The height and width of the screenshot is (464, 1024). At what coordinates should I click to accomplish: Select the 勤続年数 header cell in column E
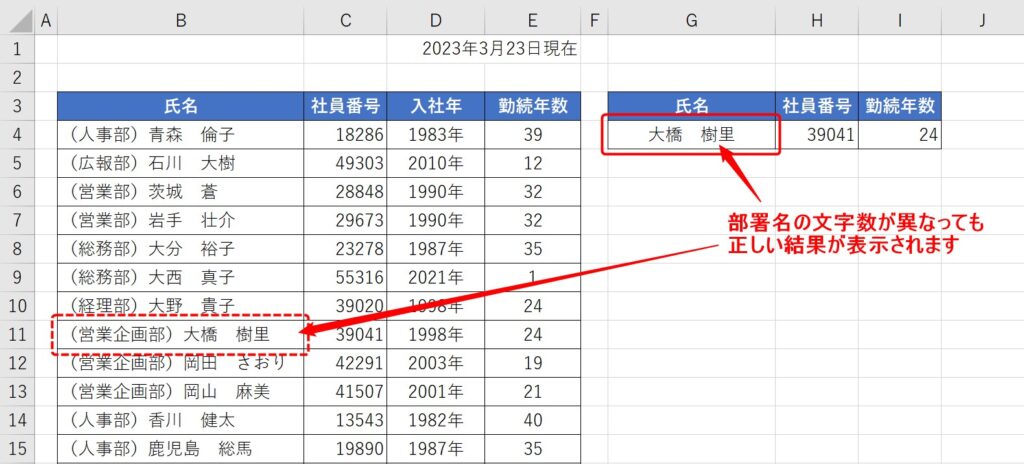[532, 106]
